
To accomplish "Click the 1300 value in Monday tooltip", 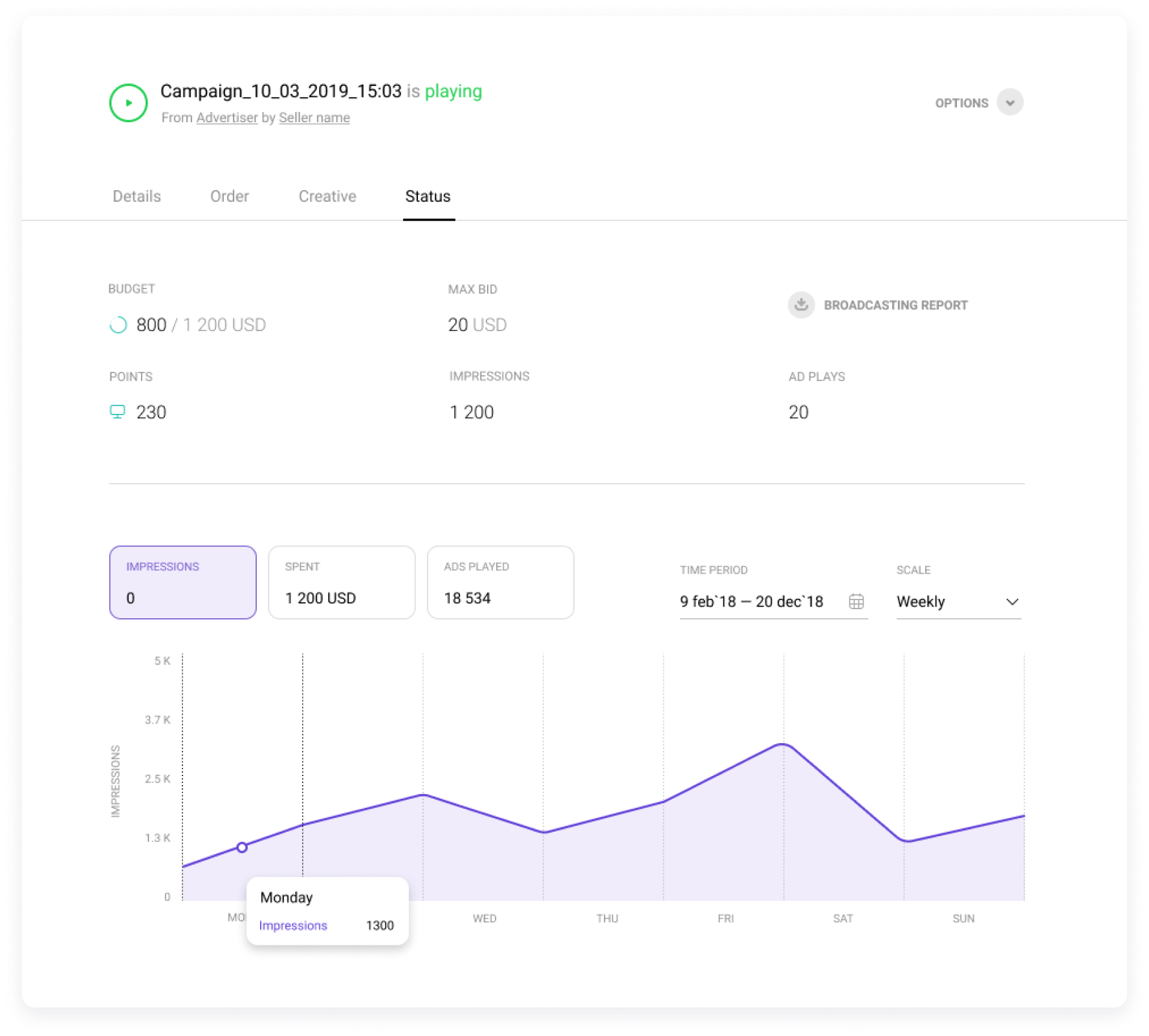I will pyautogui.click(x=380, y=926).
